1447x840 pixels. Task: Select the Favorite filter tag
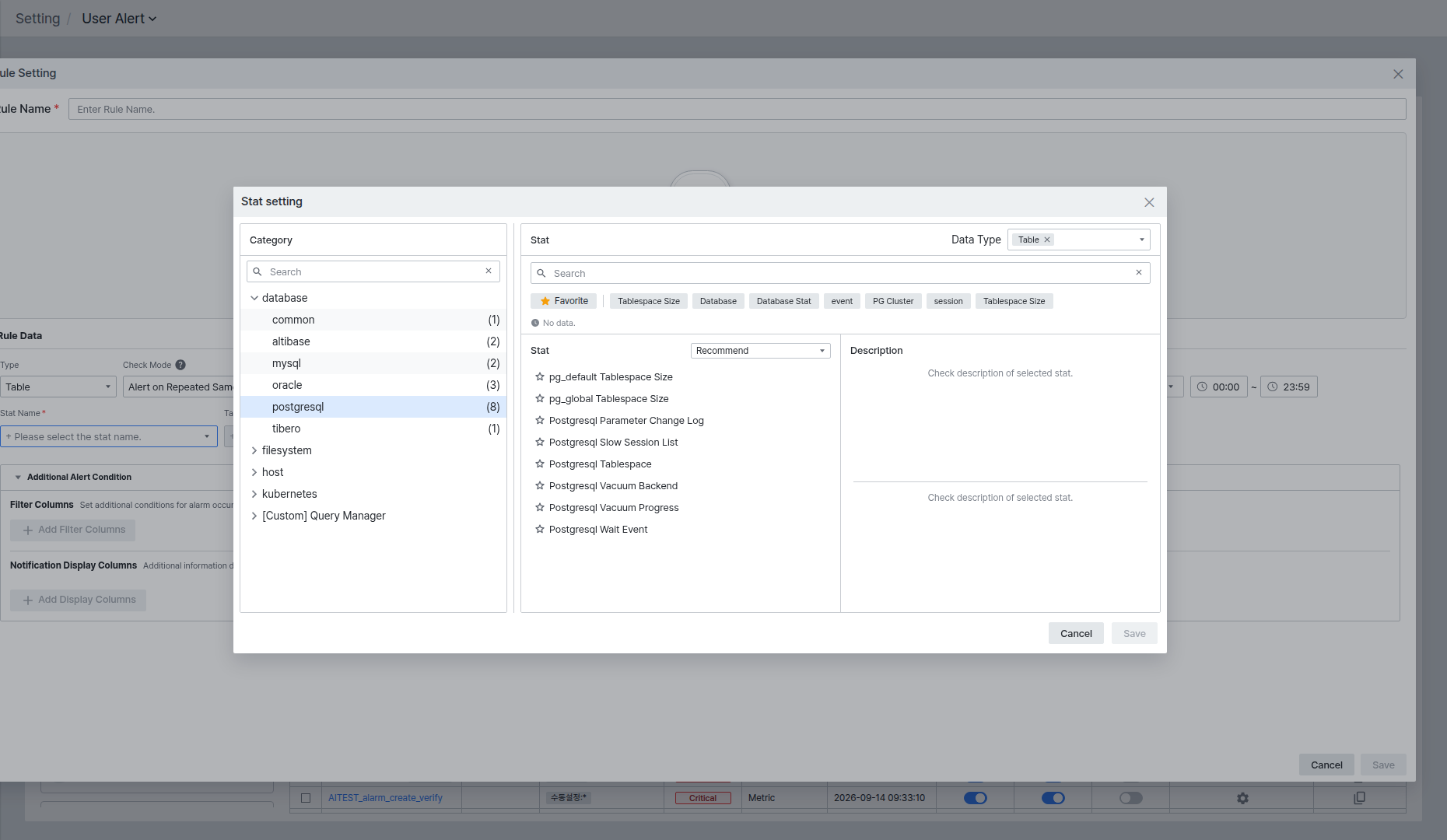click(564, 301)
